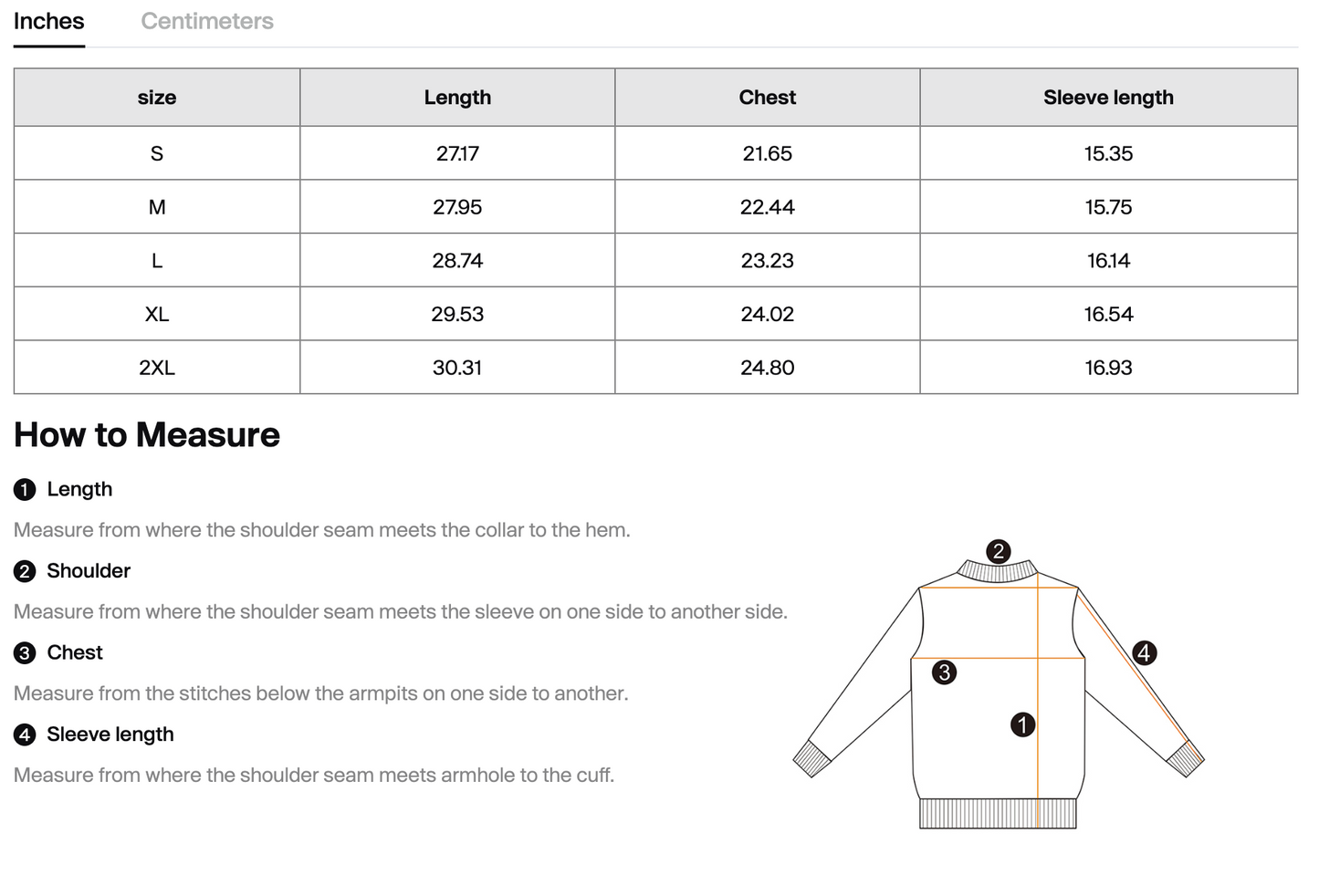Click marker 3 on the sweater chest
1319x896 pixels.
point(944,672)
